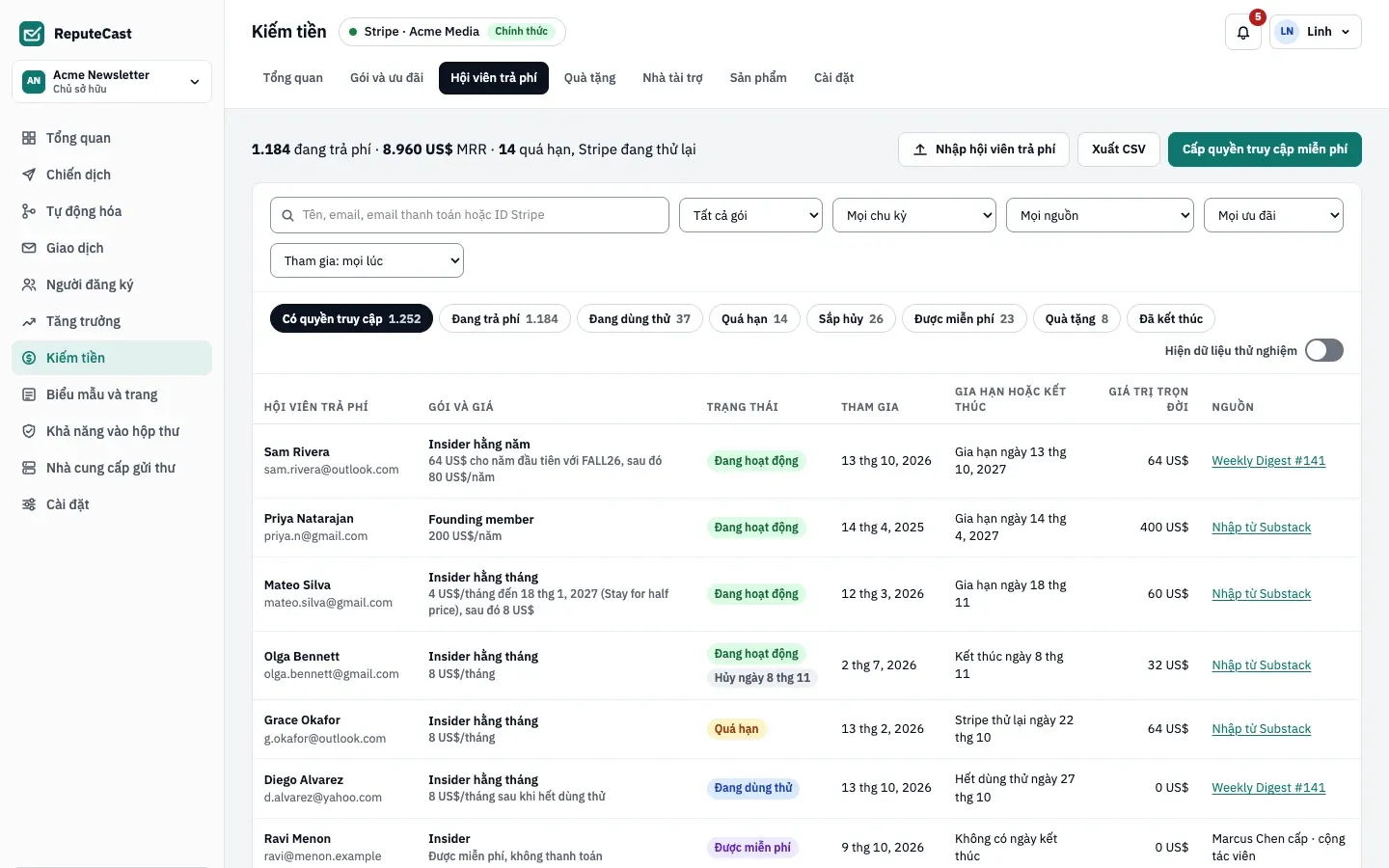This screenshot has height=868, width=1389.
Task: Filter by Được miễn phí 23 chip
Action: [964, 319]
